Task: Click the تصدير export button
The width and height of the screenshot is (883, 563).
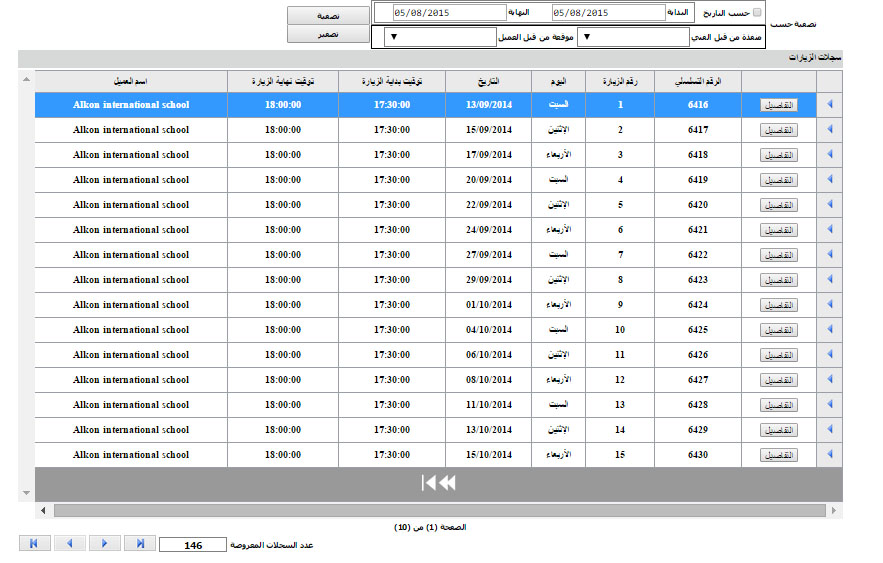Action: tap(327, 34)
